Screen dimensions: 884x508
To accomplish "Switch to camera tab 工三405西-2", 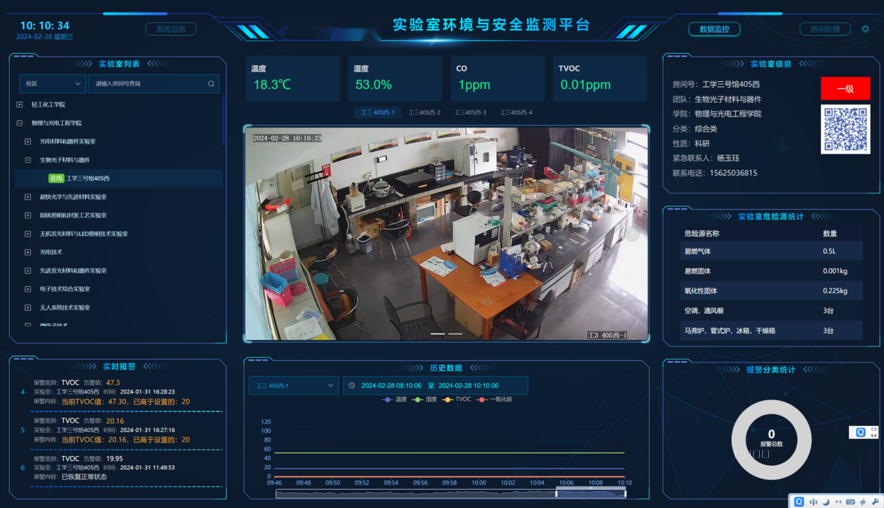I will tap(424, 113).
